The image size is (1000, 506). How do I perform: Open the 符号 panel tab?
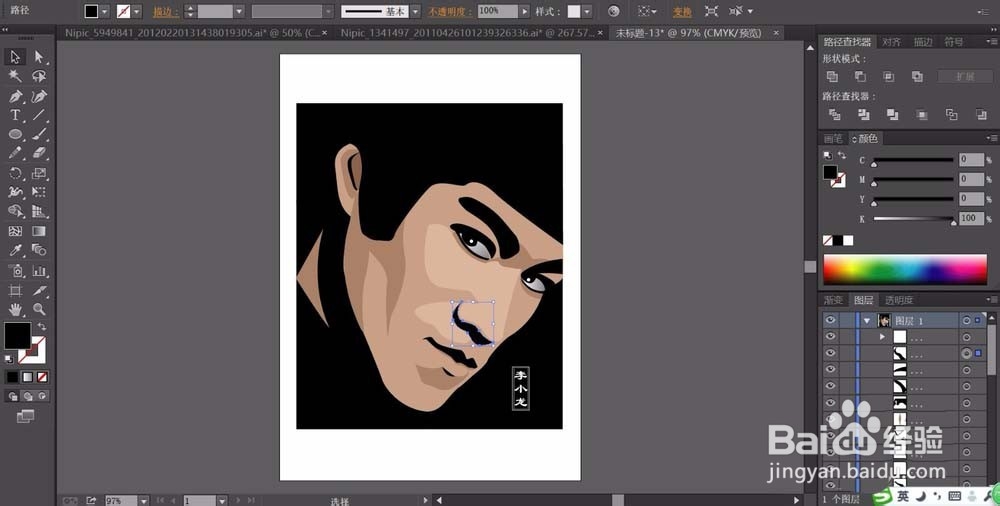954,42
